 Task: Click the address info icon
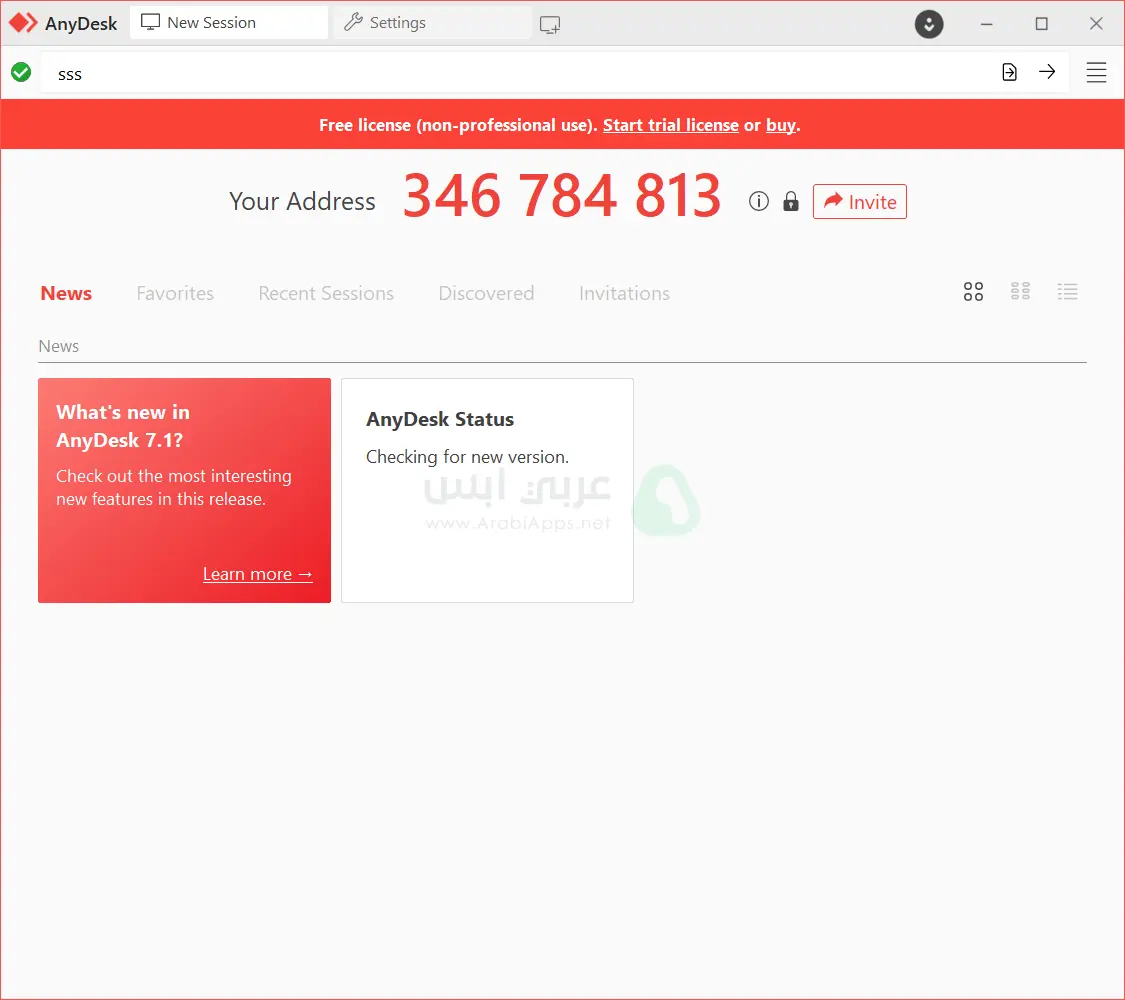(759, 202)
